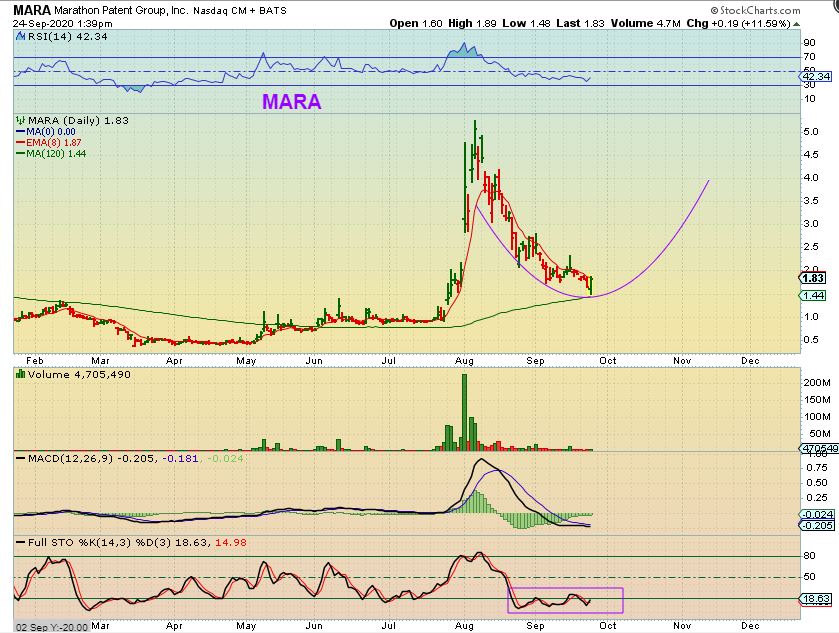This screenshot has width=839, height=633.
Task: Click the red 14.98 stochastic %D value
Action: [x=231, y=543]
